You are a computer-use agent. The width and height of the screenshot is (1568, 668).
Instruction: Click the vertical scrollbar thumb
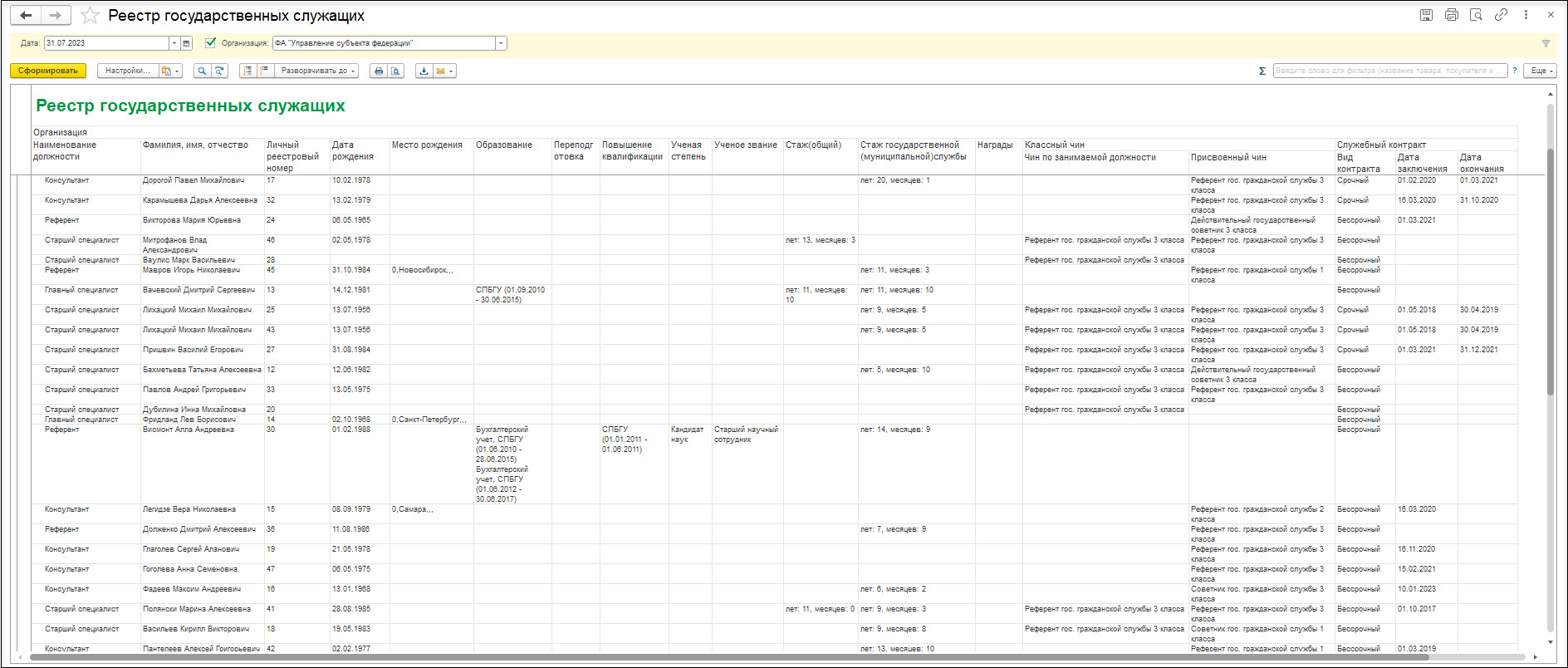tap(1550, 272)
